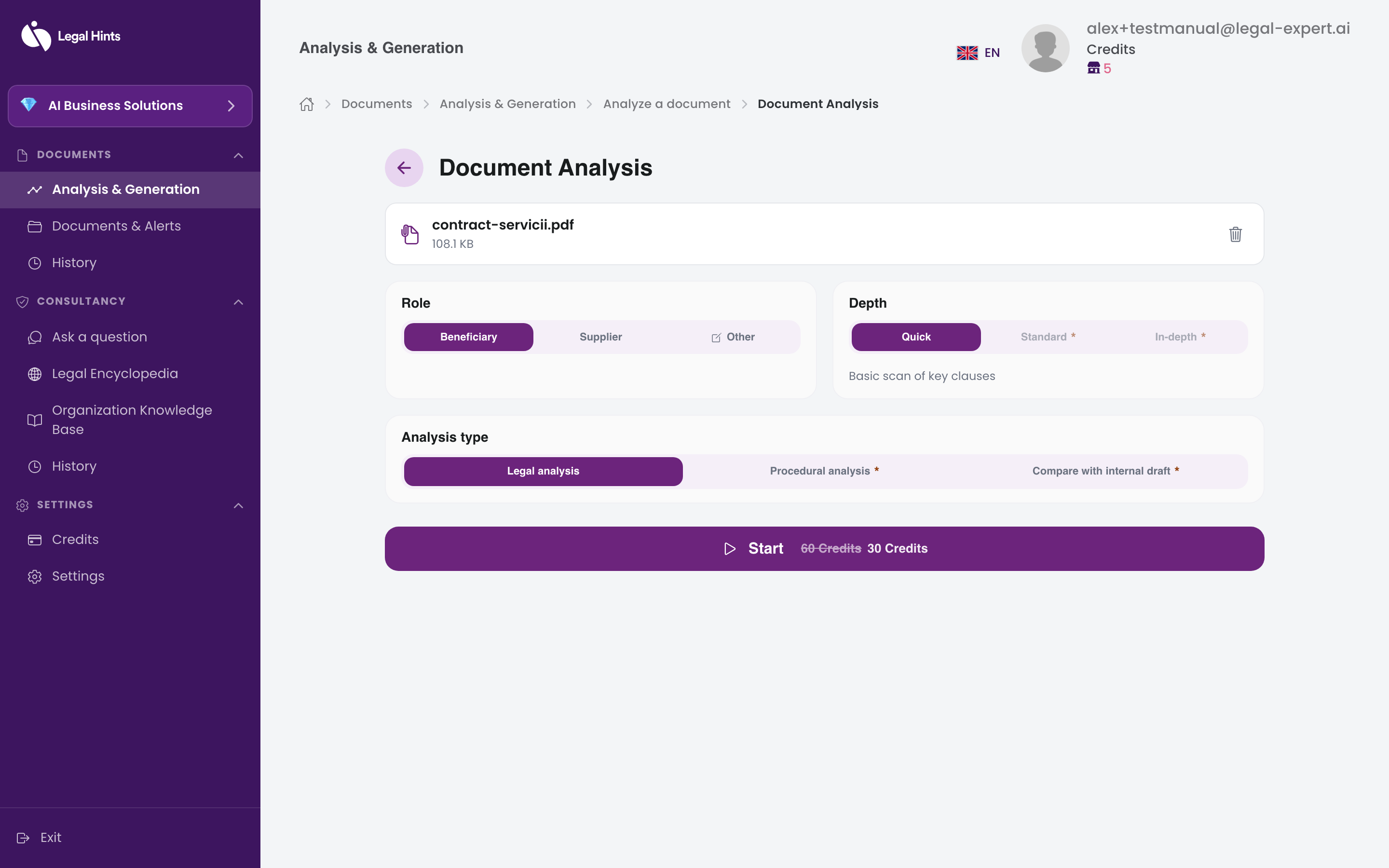Open Settings item in sidebar
1389x868 pixels.
point(130,576)
